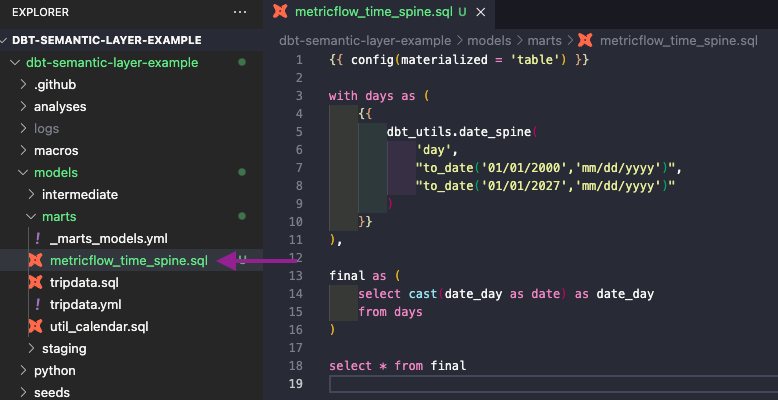The height and width of the screenshot is (400, 778).
Task: Click YAML icon beside _marts_models.yml
Action: tap(37, 239)
